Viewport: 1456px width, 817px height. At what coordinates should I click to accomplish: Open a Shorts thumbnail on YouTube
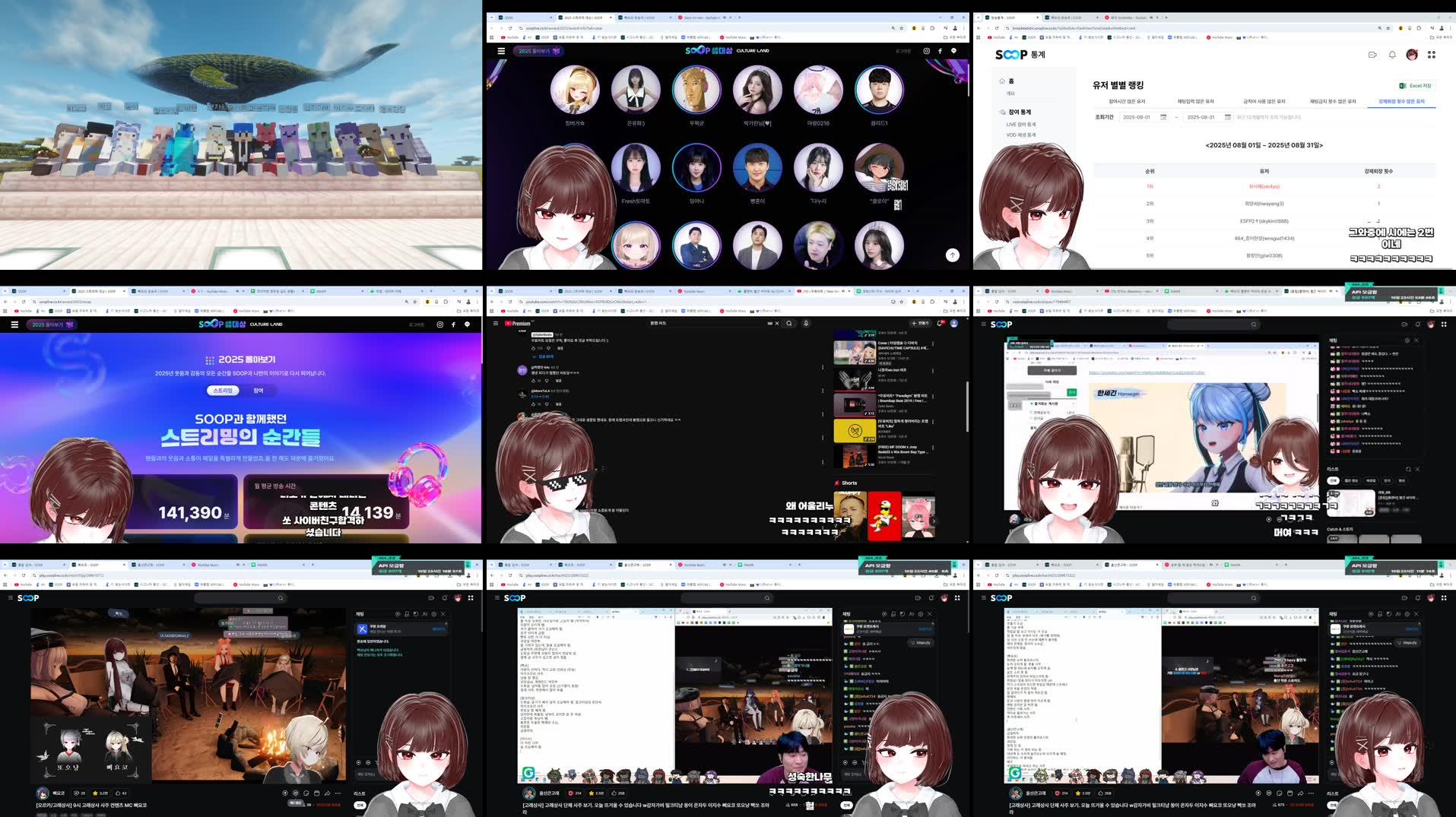[x=884, y=515]
